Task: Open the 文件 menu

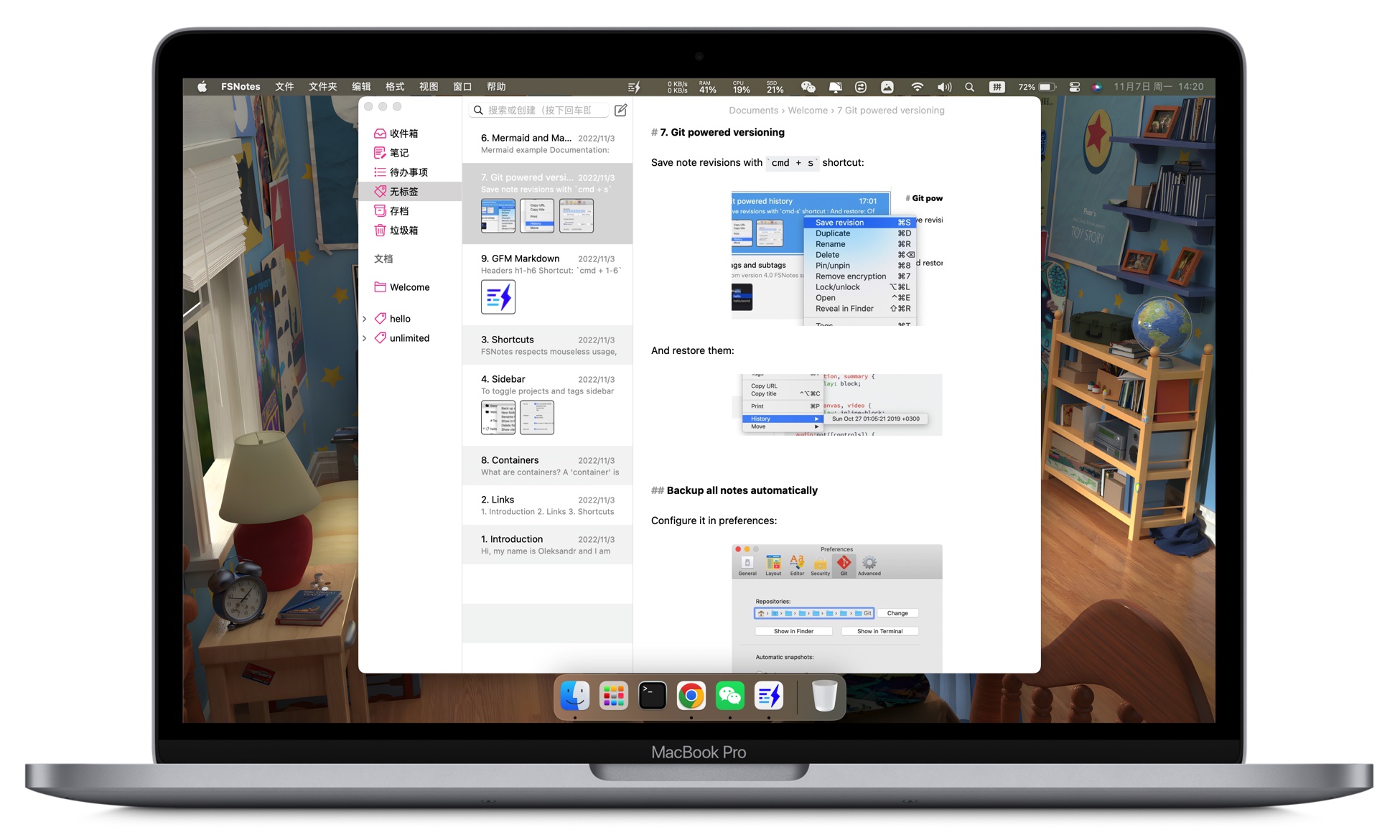Action: pyautogui.click(x=284, y=87)
